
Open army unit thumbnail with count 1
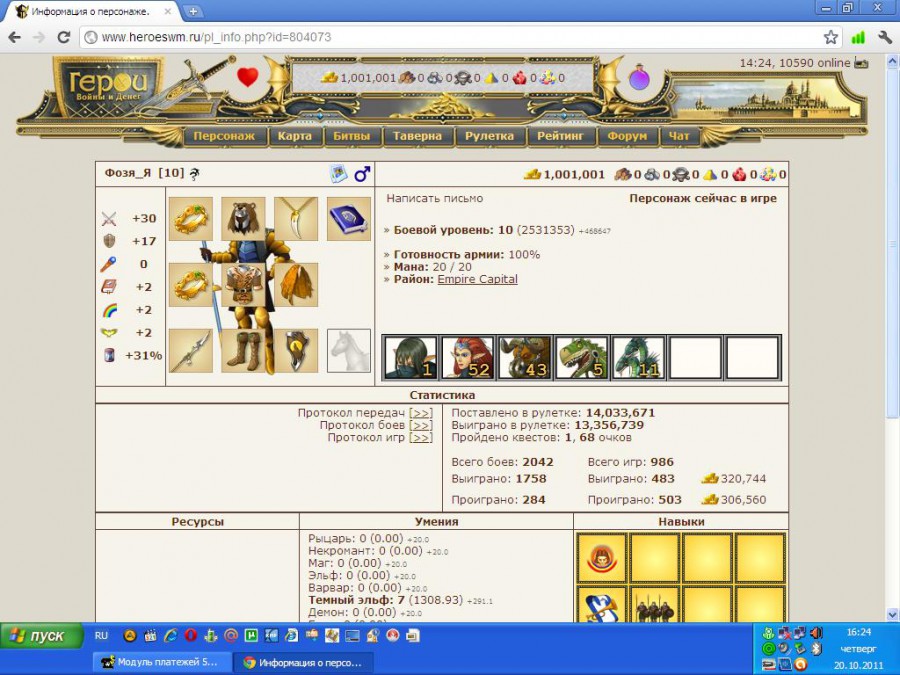pyautogui.click(x=410, y=358)
